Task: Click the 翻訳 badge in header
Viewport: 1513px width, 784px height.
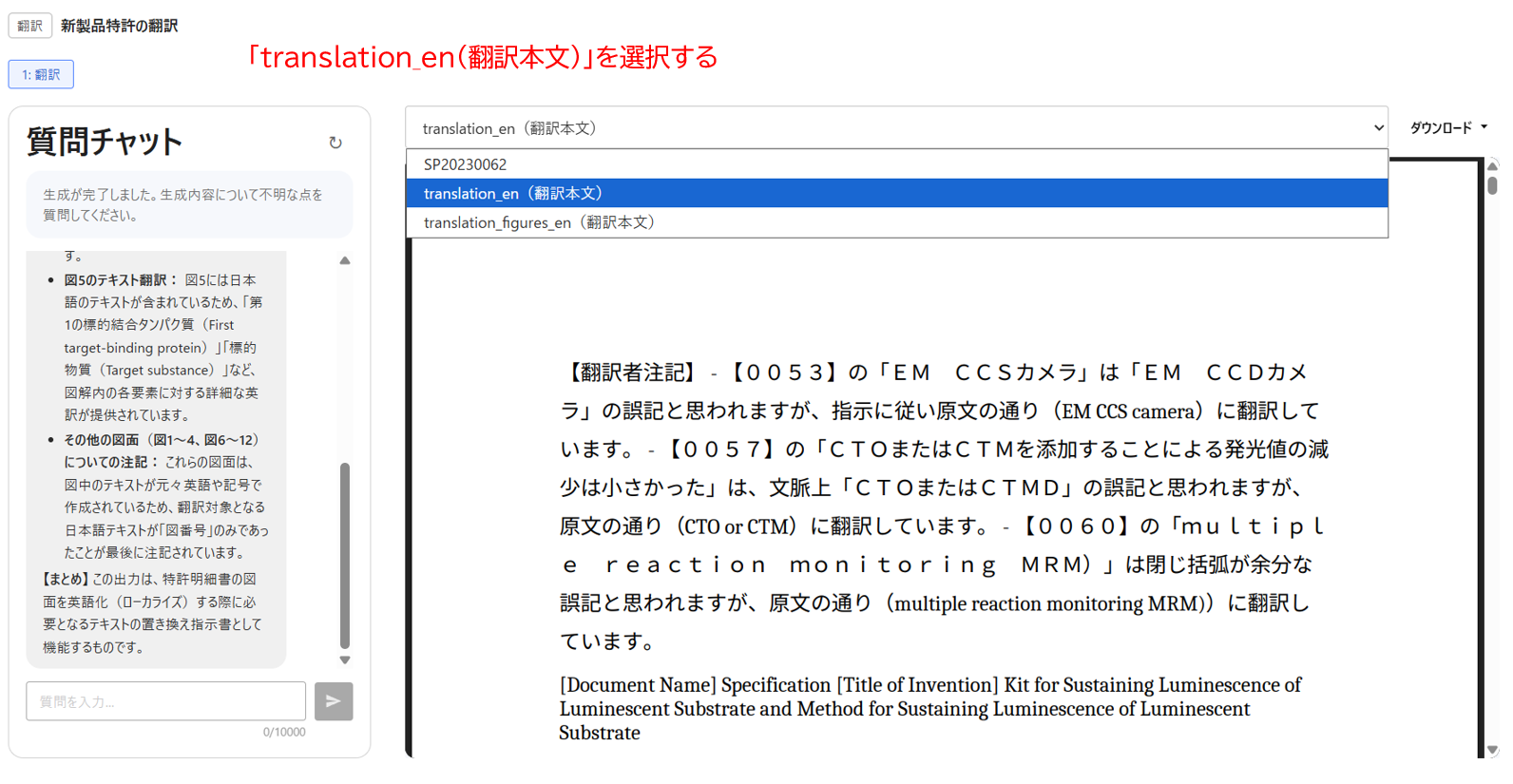Action: coord(29,26)
